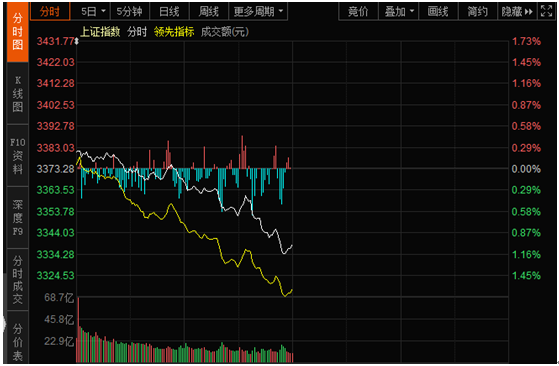Open 深度F9 in the sidebar
The height and width of the screenshot is (366, 559).
click(17, 218)
